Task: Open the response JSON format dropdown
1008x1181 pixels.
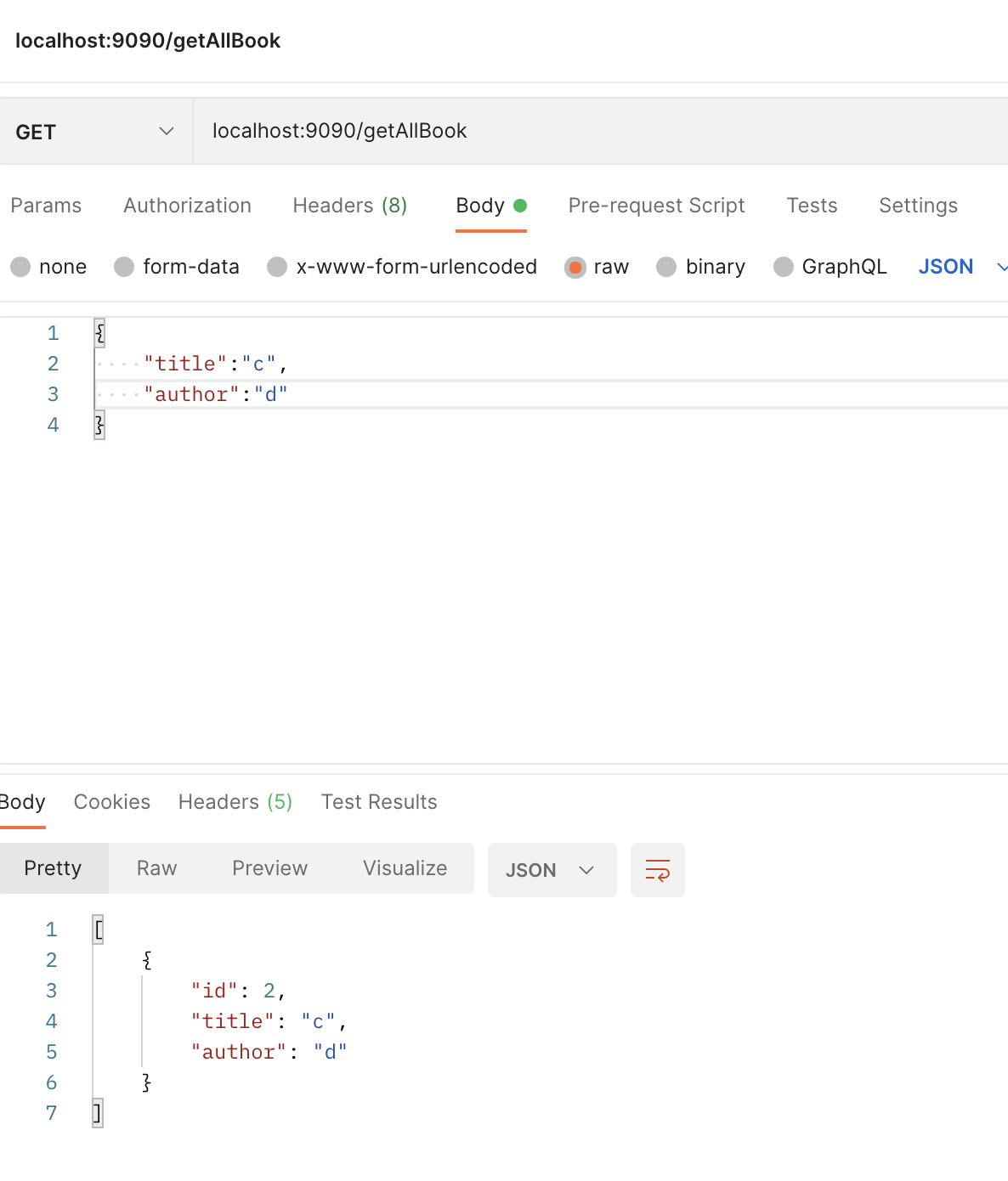Action: [551, 869]
